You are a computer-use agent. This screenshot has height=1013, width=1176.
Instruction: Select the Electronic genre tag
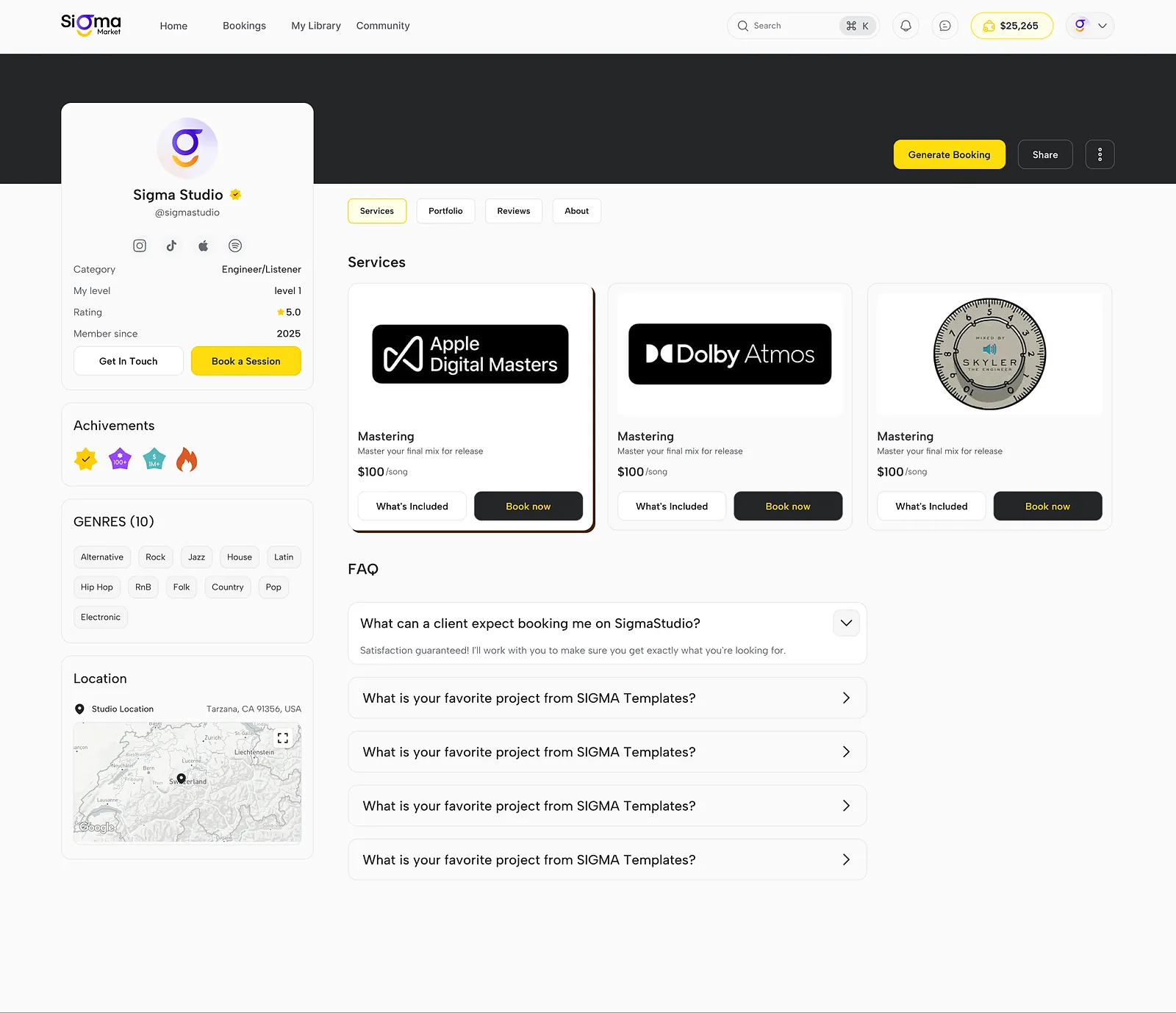(x=101, y=618)
